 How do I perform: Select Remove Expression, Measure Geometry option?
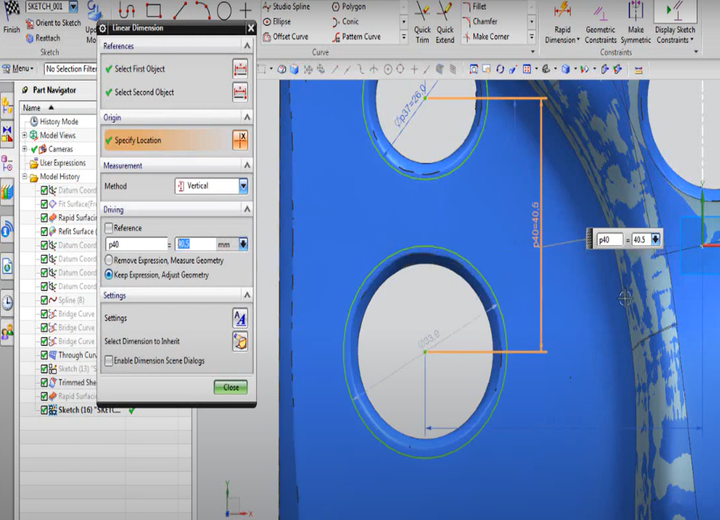point(109,260)
